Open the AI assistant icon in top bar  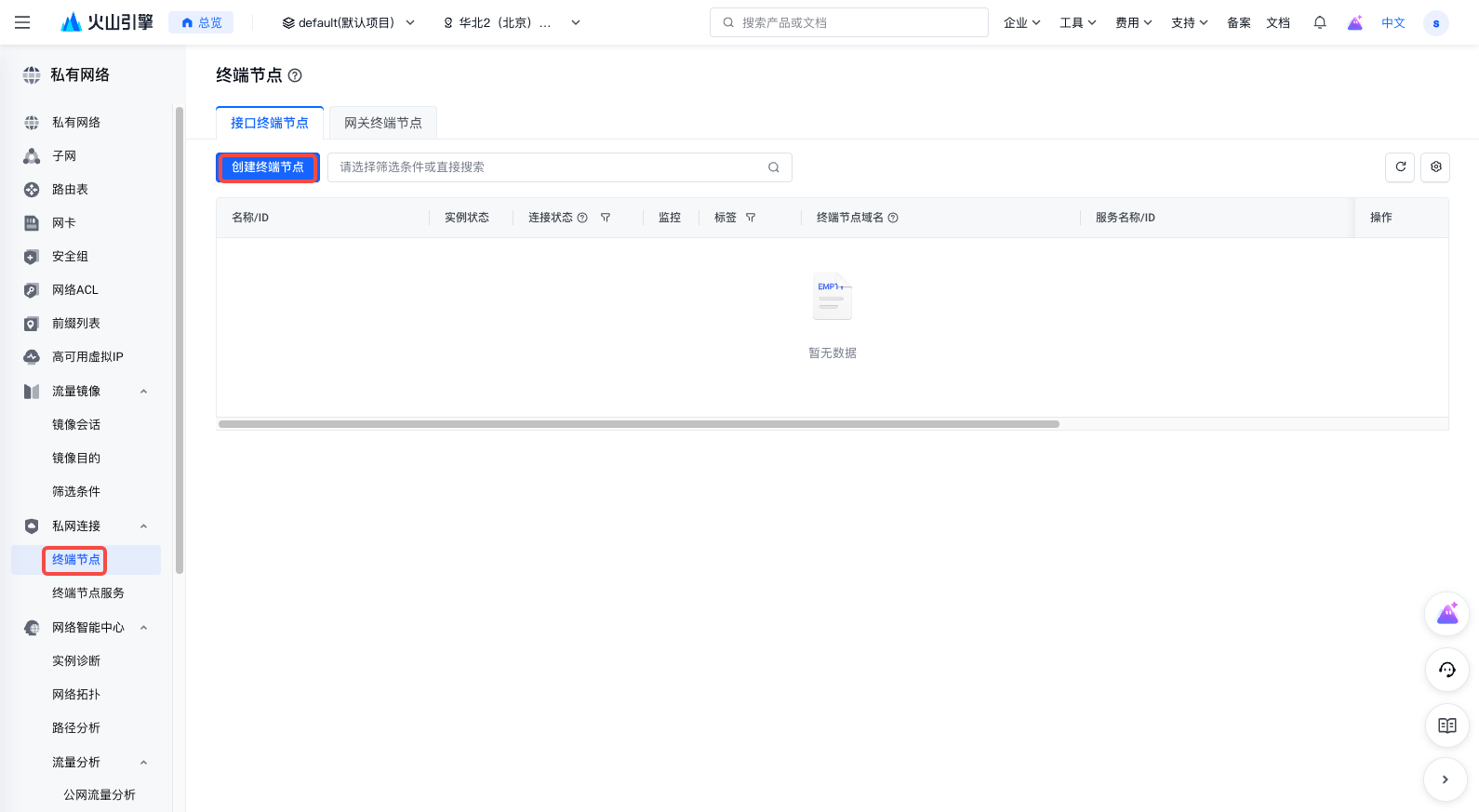pyautogui.click(x=1355, y=22)
